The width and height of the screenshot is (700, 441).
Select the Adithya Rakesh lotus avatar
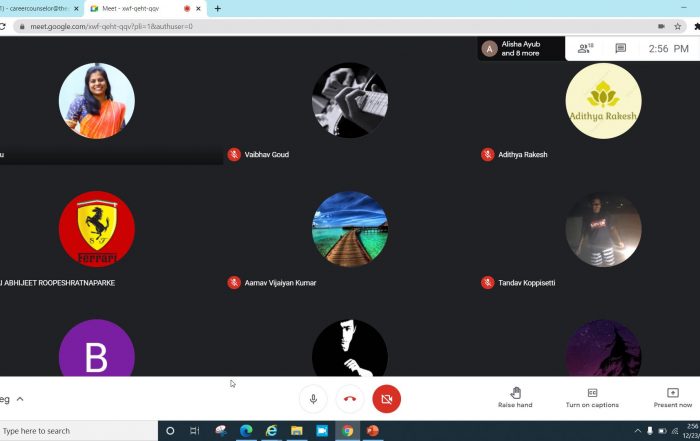[x=604, y=100]
